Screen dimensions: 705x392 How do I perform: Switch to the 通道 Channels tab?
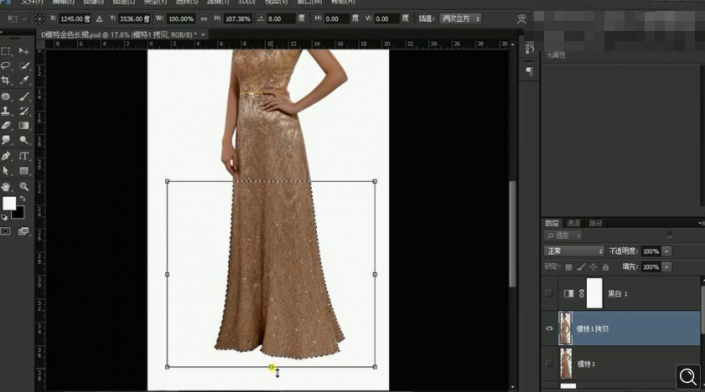click(x=573, y=223)
